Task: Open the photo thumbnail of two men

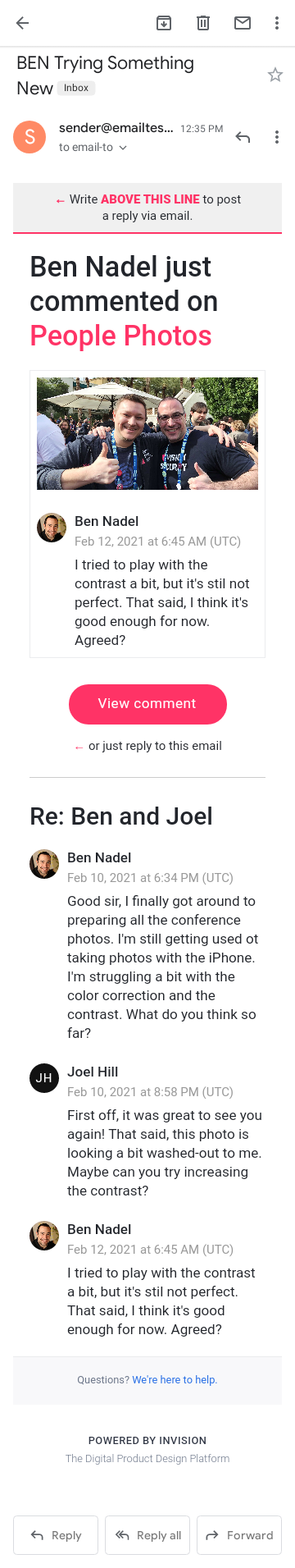Action: [147, 433]
